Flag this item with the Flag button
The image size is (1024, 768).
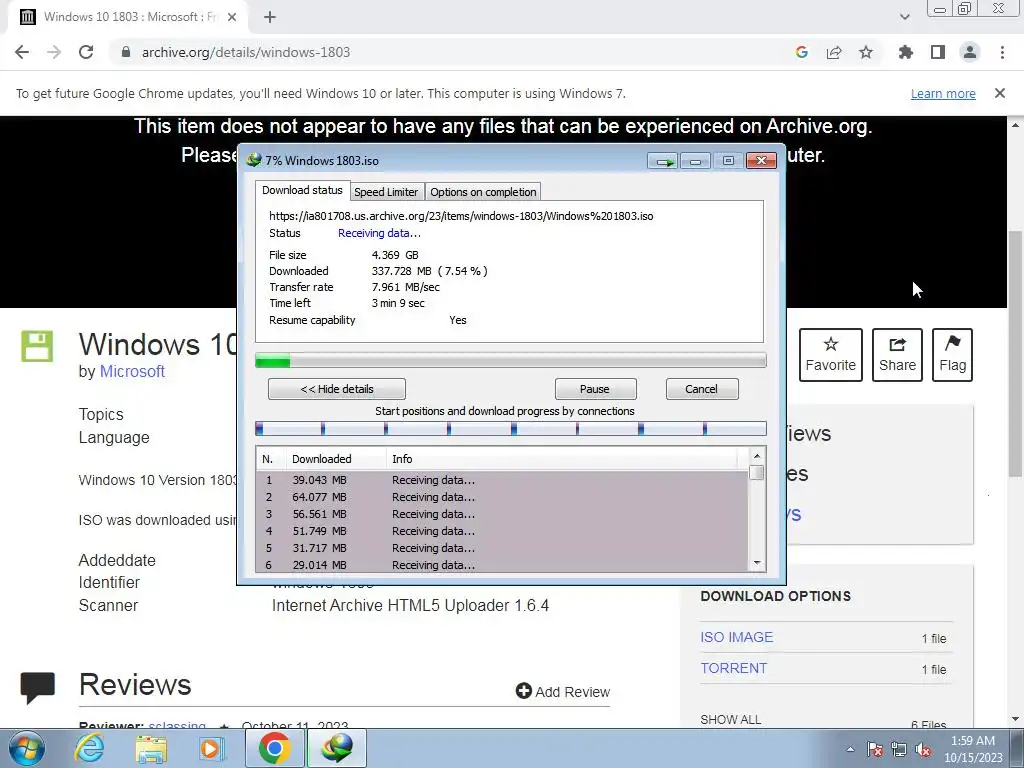(x=952, y=355)
